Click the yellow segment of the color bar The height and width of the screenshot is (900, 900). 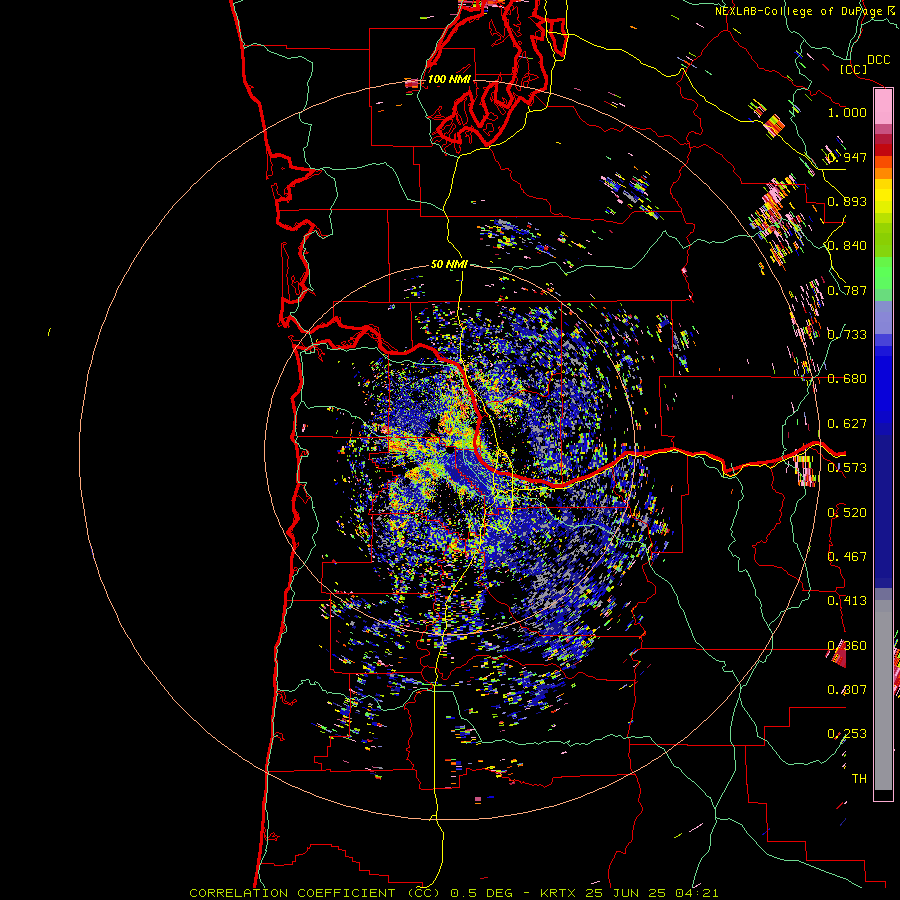(883, 196)
